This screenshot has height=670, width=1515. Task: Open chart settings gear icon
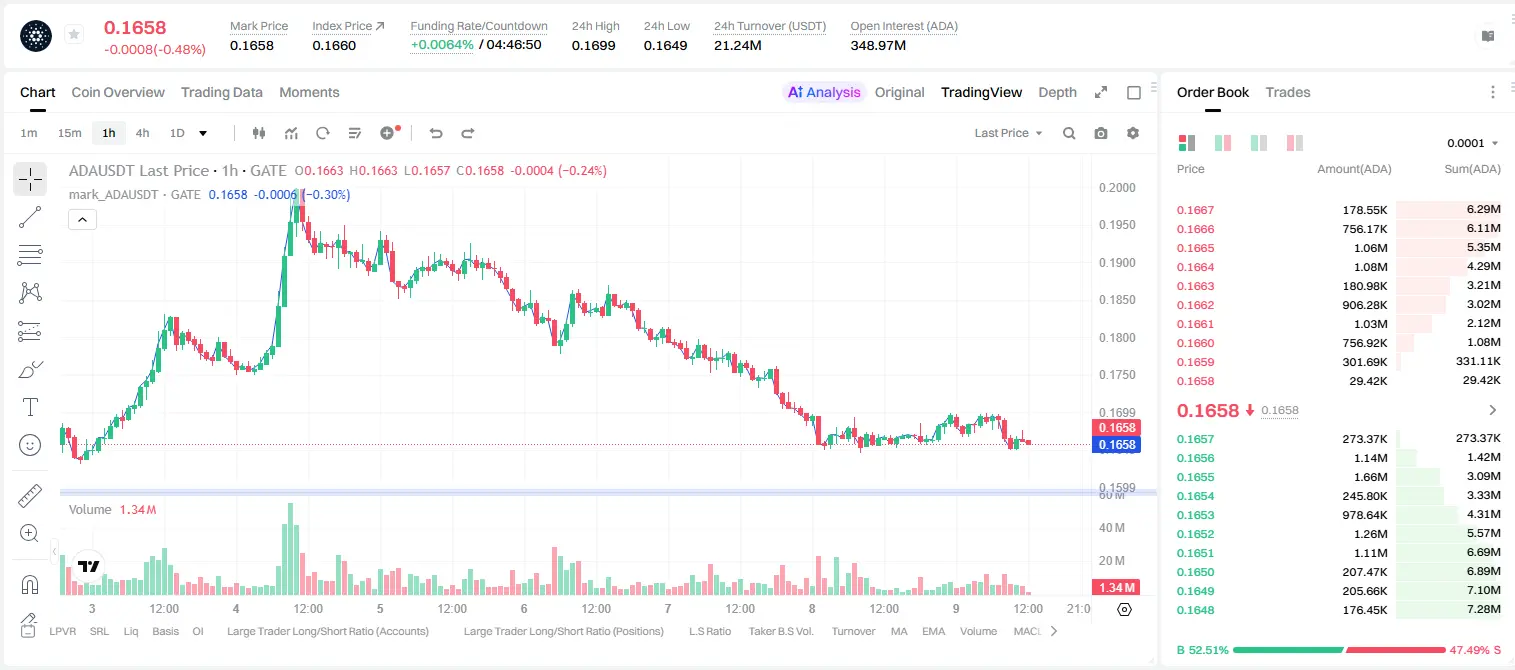(1133, 133)
